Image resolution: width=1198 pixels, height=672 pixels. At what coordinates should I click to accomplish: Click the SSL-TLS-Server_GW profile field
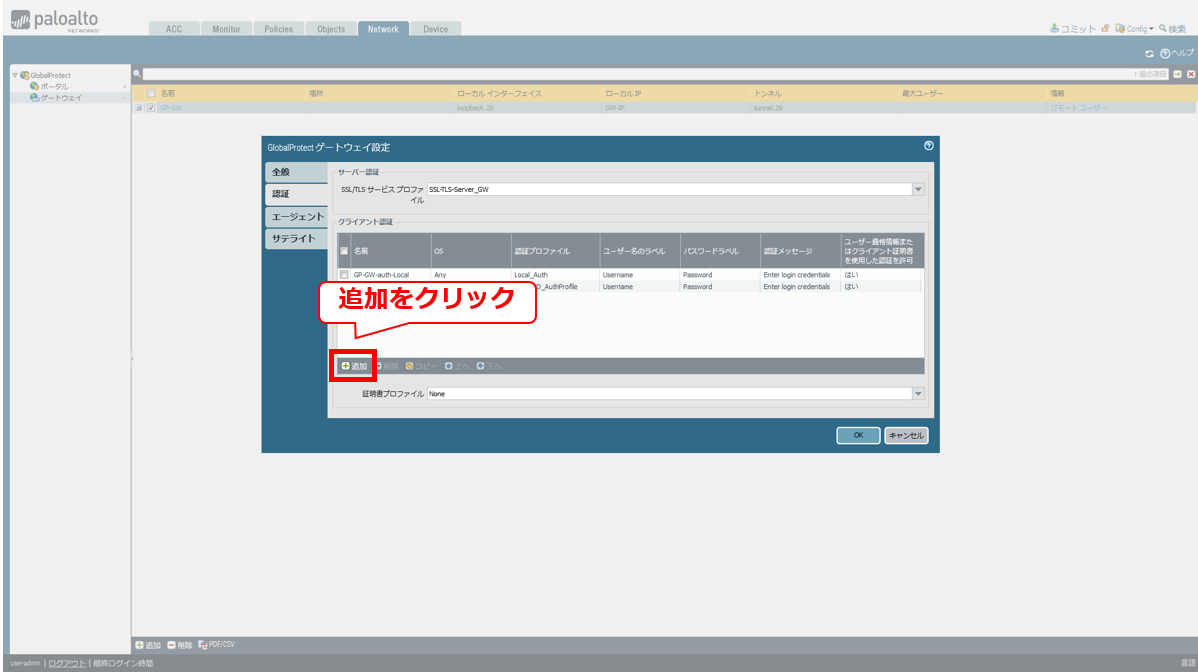click(669, 189)
